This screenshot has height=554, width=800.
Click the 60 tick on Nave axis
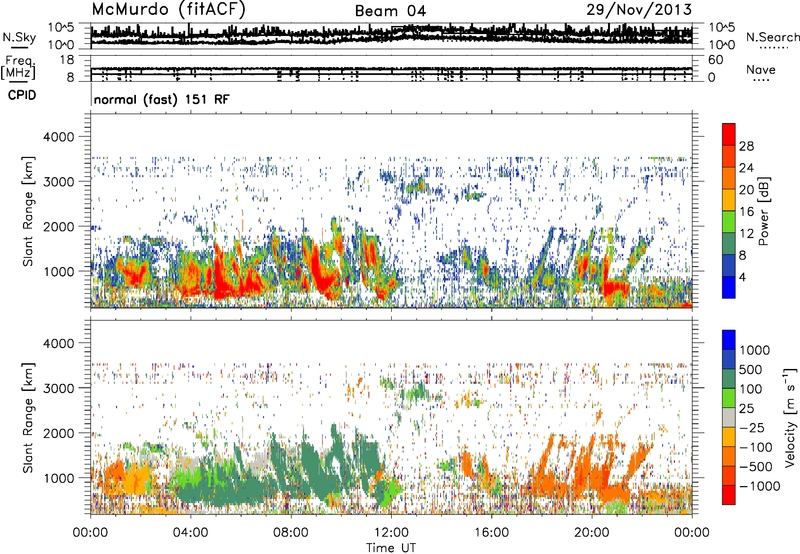716,60
